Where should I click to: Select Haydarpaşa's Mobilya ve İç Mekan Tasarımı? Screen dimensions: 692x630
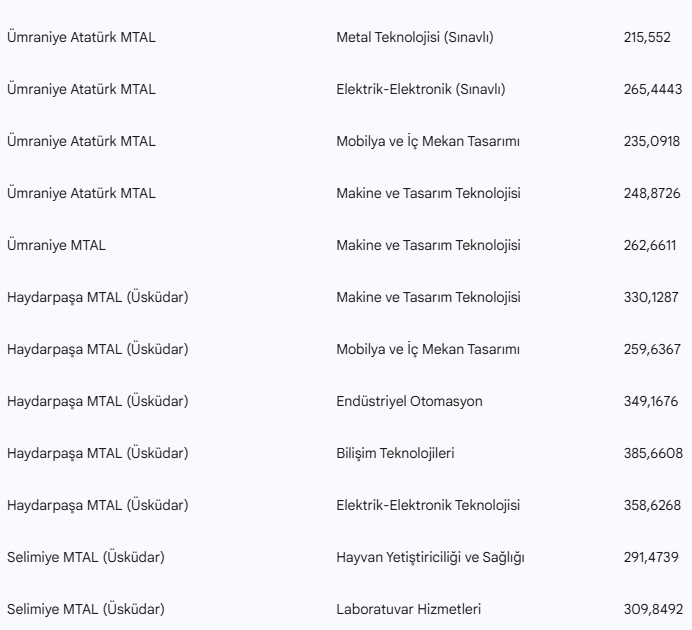[428, 349]
